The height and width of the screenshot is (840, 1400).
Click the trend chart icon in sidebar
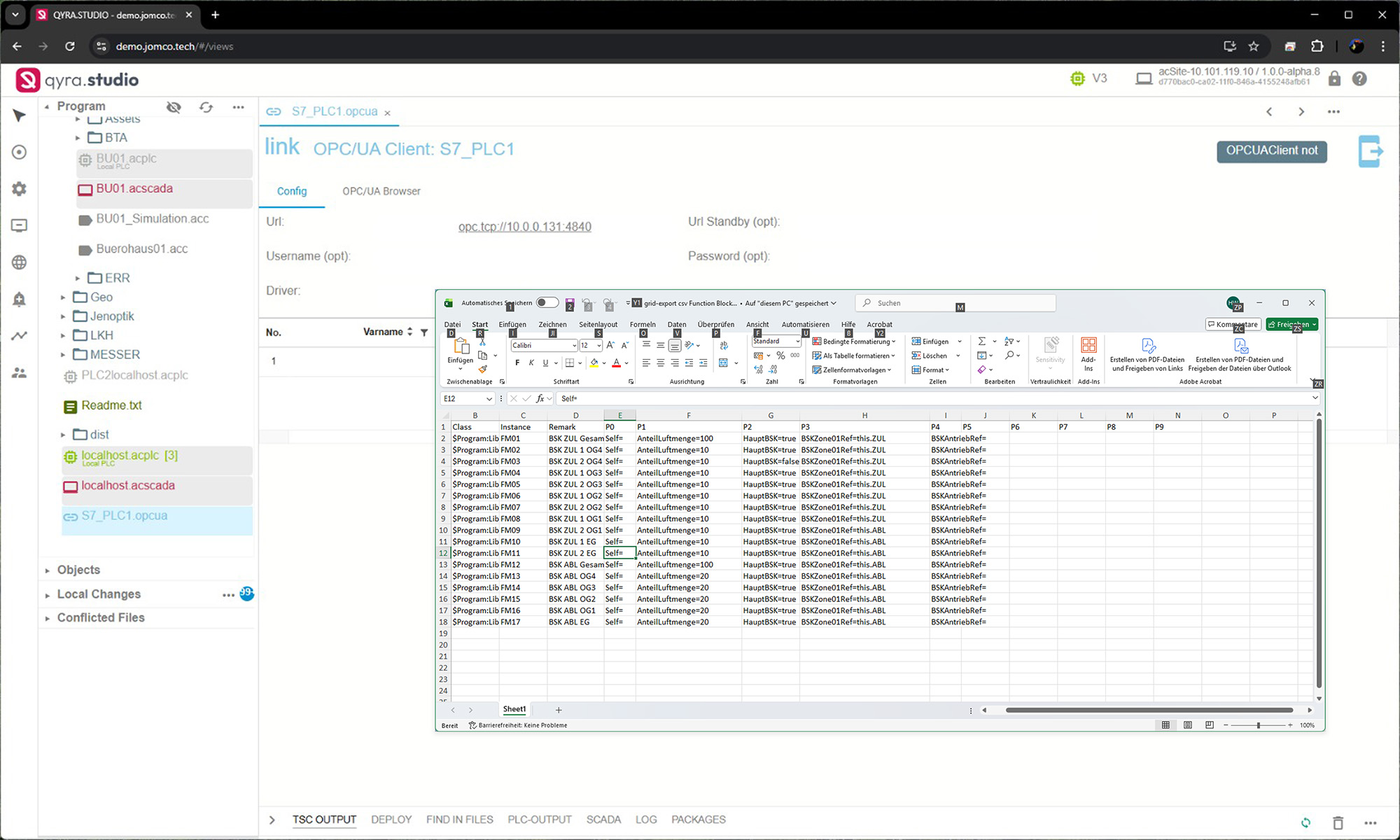(x=19, y=336)
